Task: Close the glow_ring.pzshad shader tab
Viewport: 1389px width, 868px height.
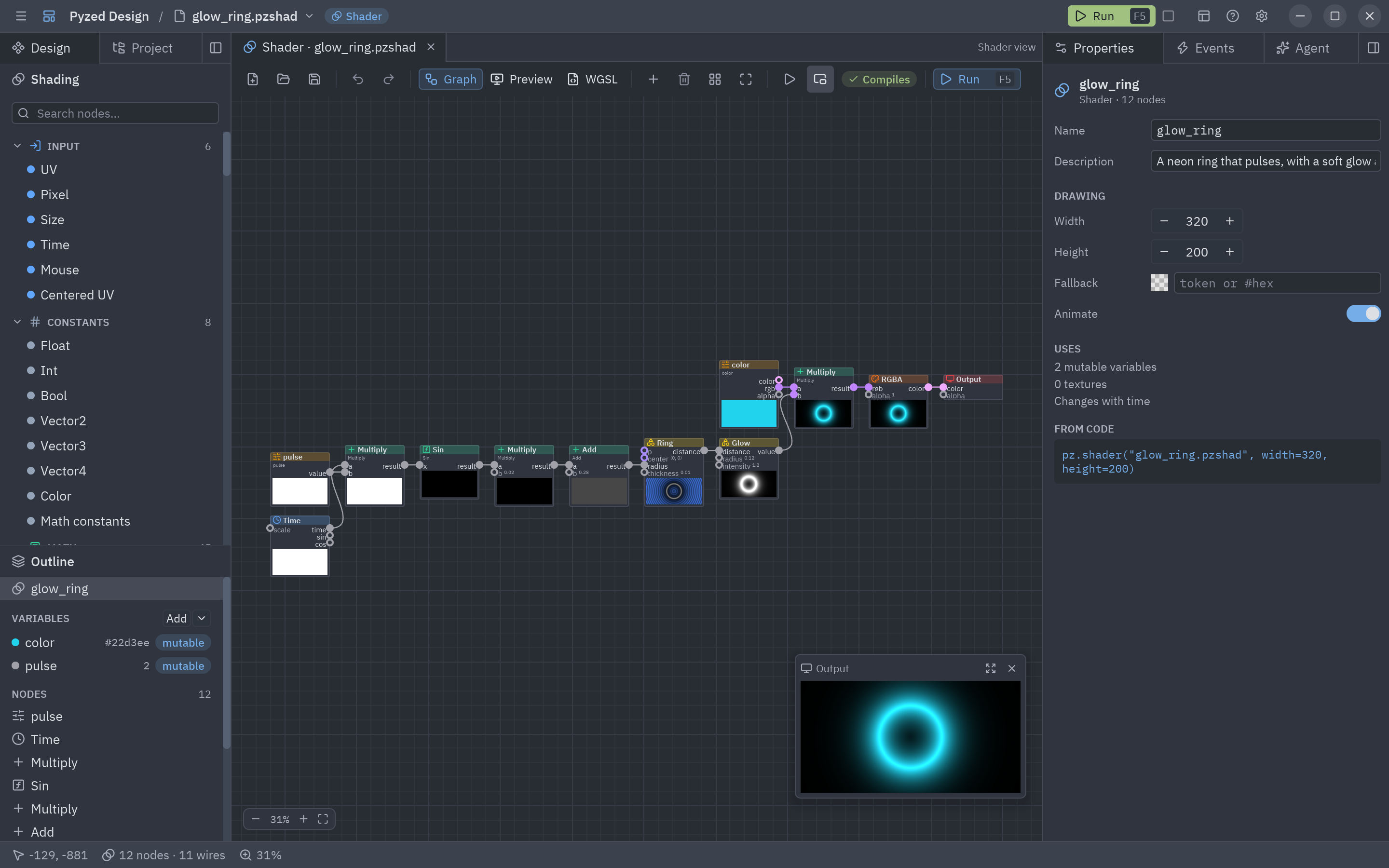Action: tap(431, 47)
